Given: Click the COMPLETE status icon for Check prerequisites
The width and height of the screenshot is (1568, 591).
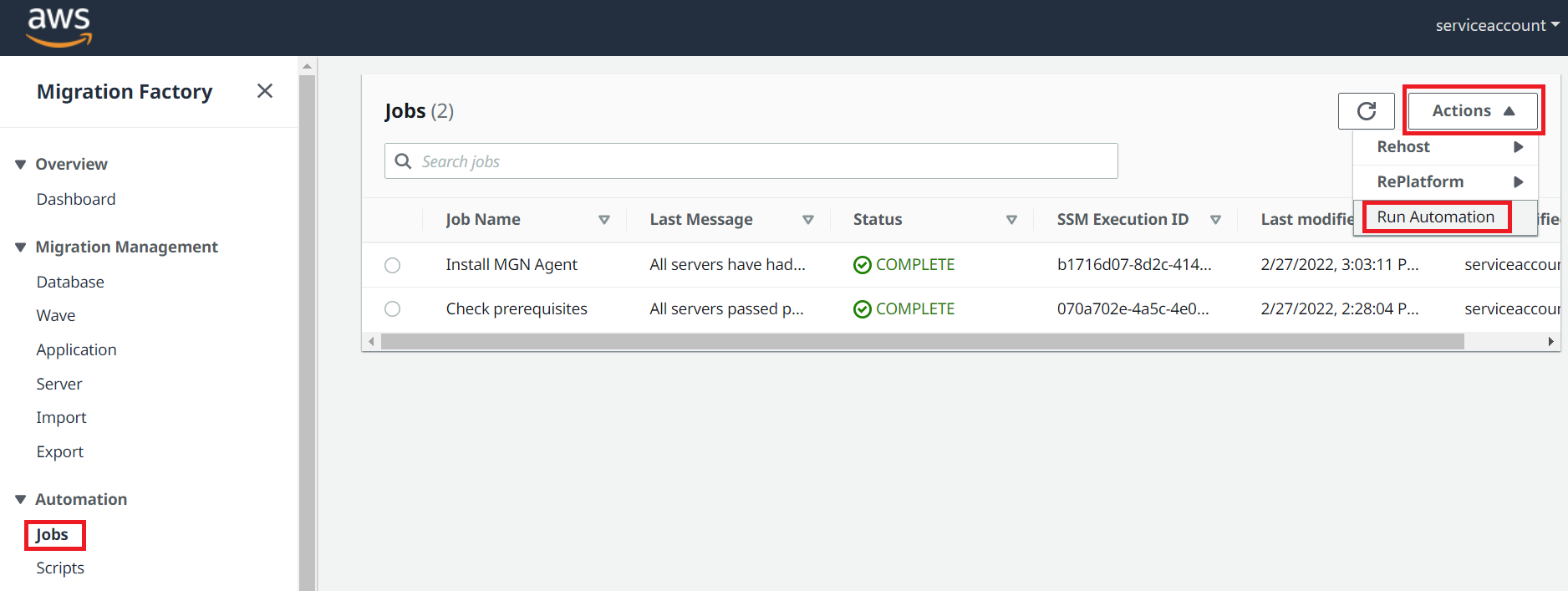Looking at the screenshot, I should [x=862, y=309].
